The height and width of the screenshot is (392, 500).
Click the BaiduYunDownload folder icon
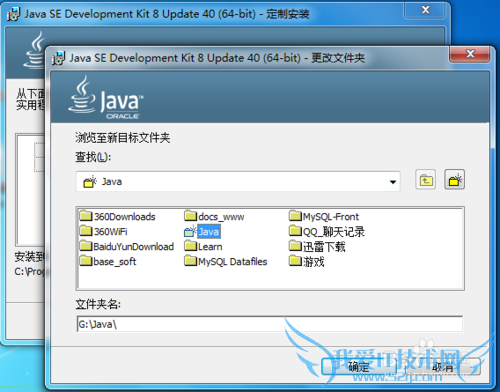point(86,246)
